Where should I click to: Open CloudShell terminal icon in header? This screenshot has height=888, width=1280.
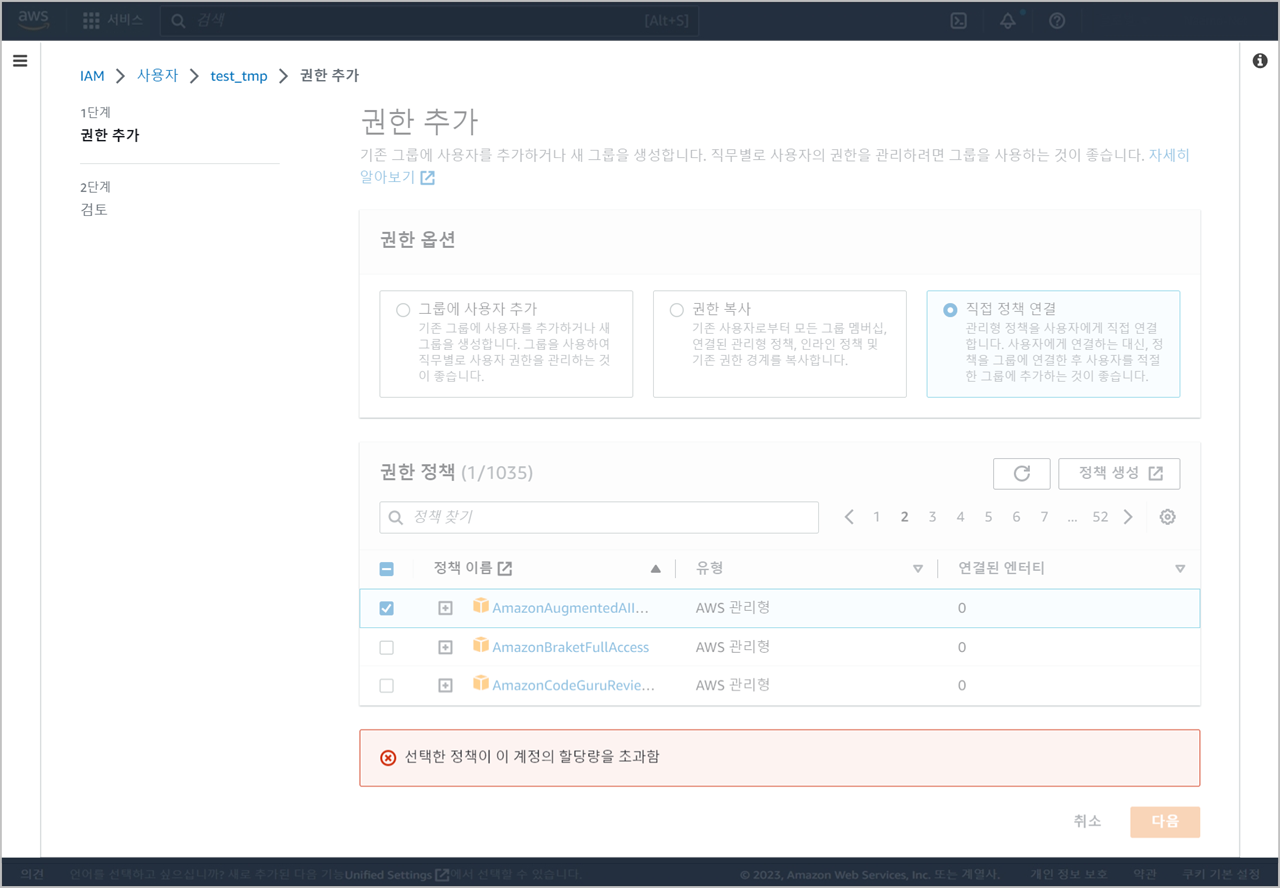pos(958,21)
